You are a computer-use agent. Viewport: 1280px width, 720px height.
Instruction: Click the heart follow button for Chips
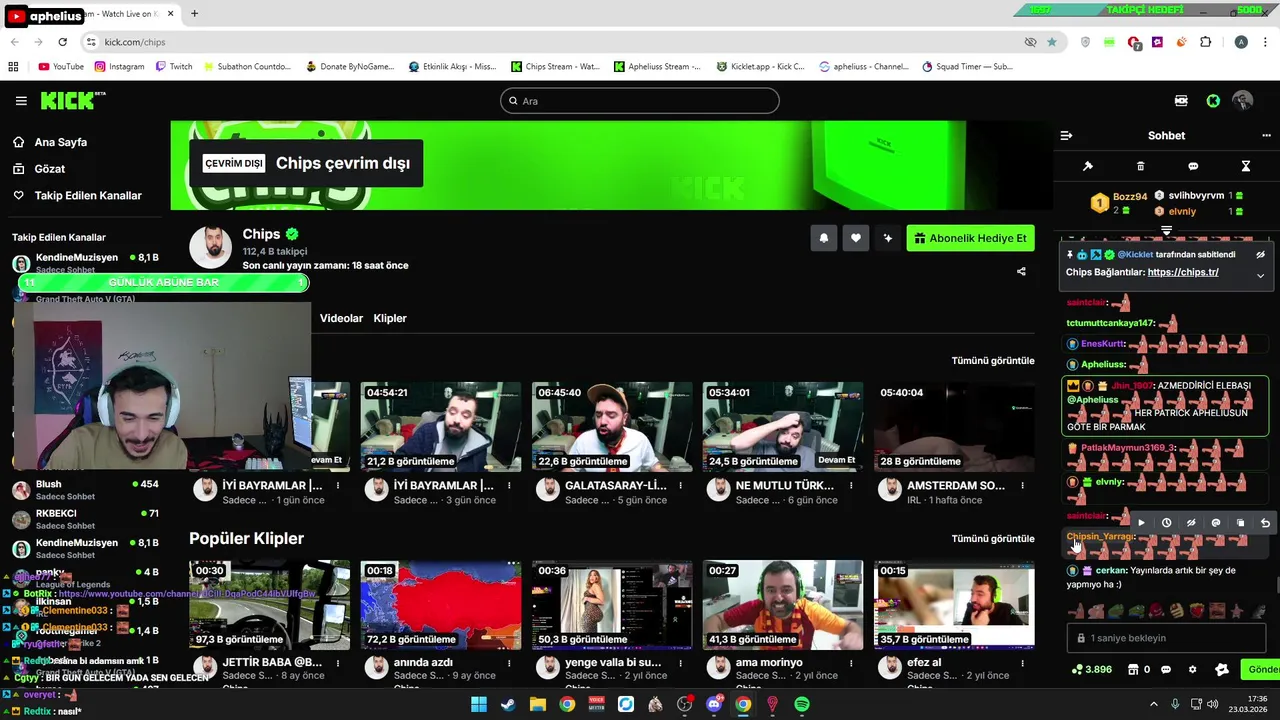click(856, 238)
